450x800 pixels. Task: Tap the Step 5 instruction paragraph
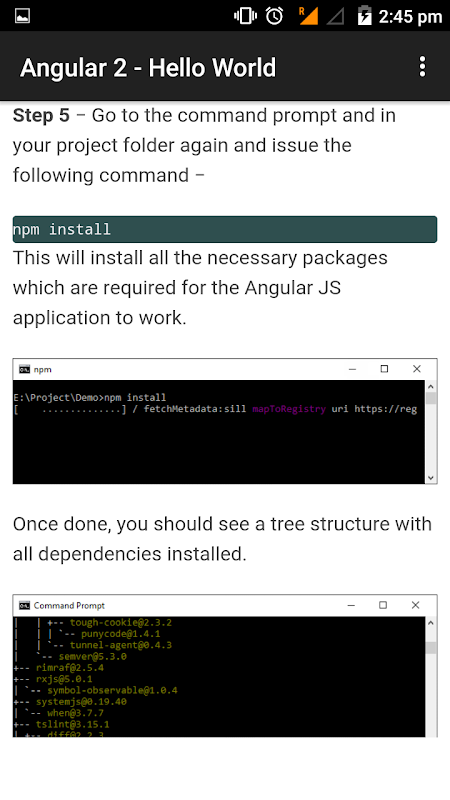(x=204, y=145)
